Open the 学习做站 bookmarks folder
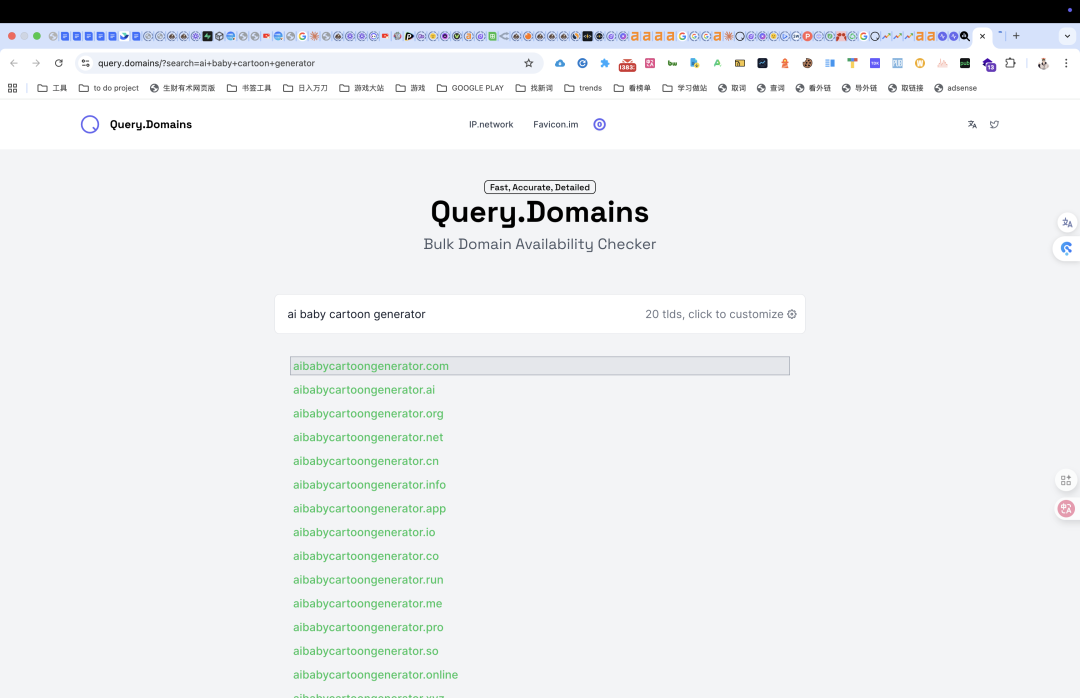 coord(685,88)
